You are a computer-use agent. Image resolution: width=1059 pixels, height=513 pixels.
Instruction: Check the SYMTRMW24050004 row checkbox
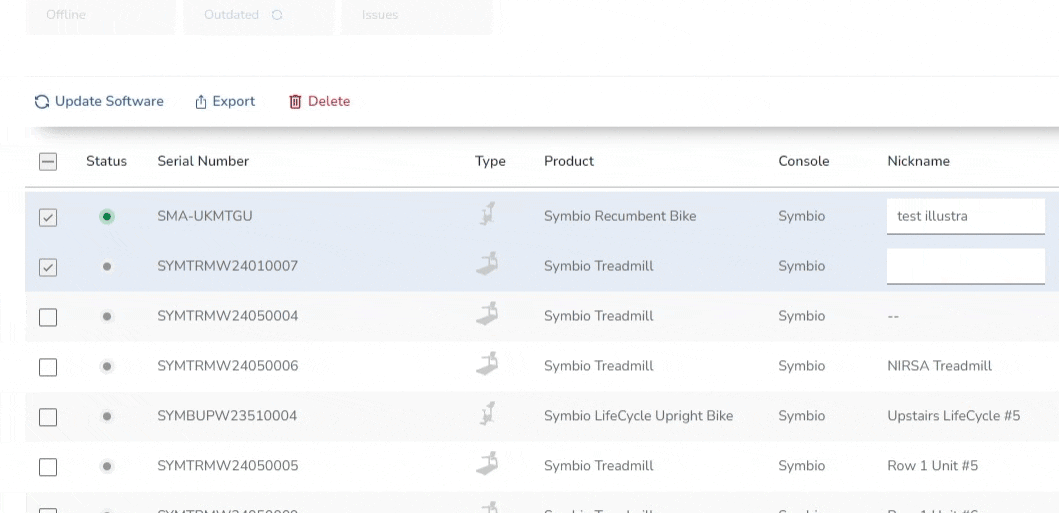click(x=48, y=317)
